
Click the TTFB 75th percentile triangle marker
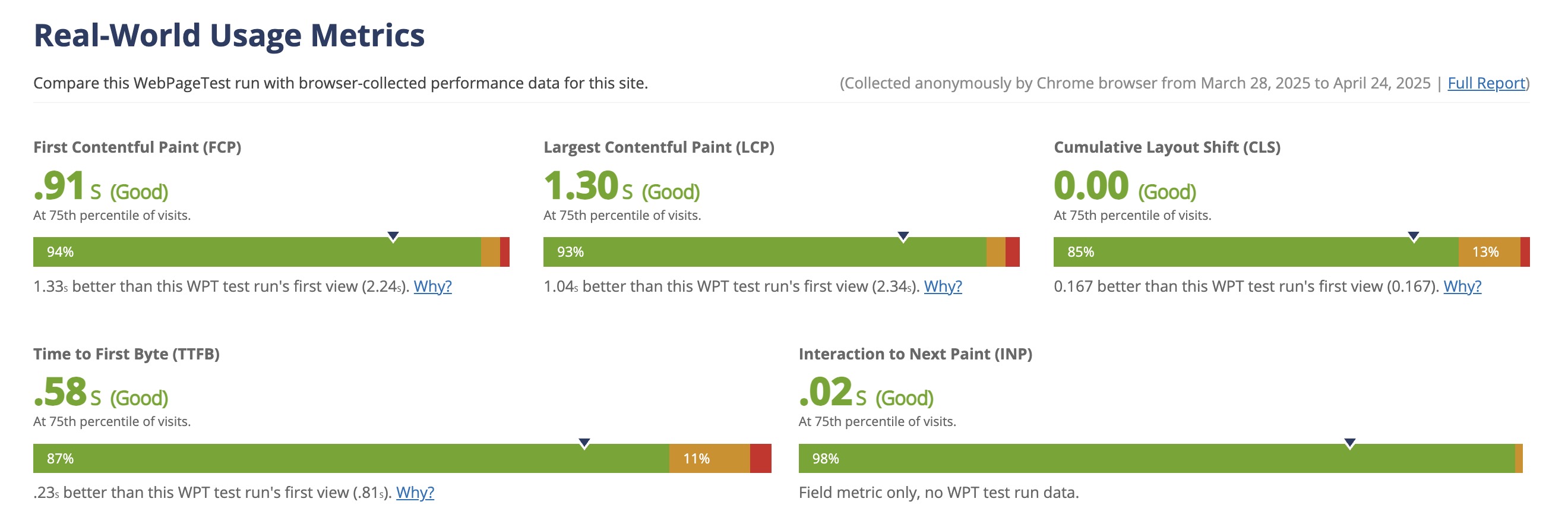[584, 443]
